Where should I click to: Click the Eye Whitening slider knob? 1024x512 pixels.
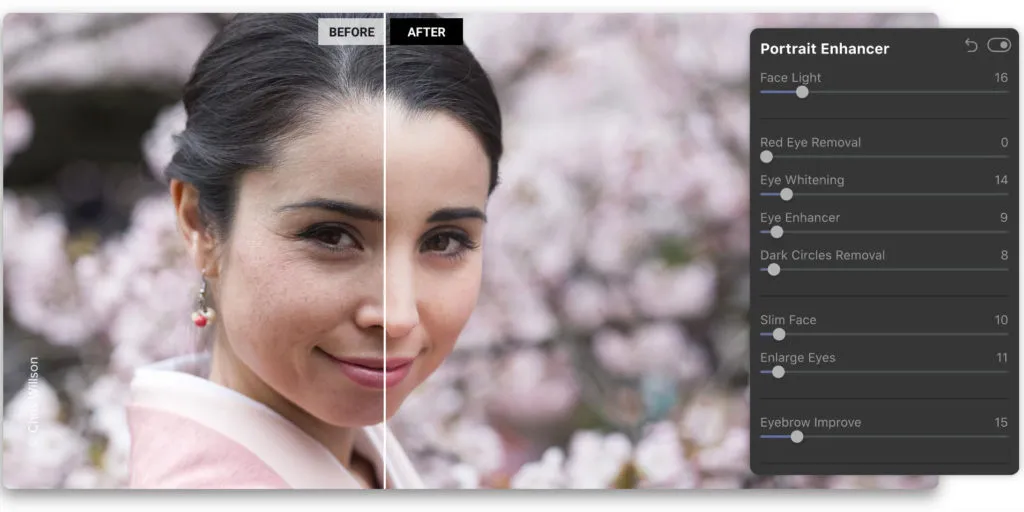tap(786, 194)
